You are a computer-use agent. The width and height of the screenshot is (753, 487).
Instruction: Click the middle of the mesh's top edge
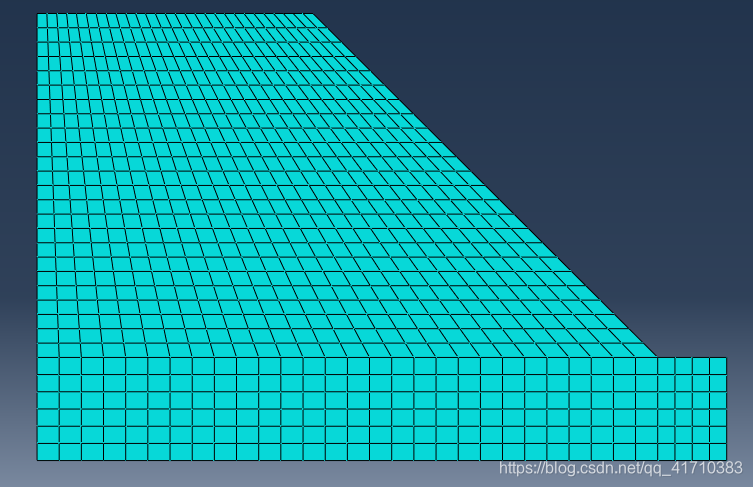click(x=175, y=14)
